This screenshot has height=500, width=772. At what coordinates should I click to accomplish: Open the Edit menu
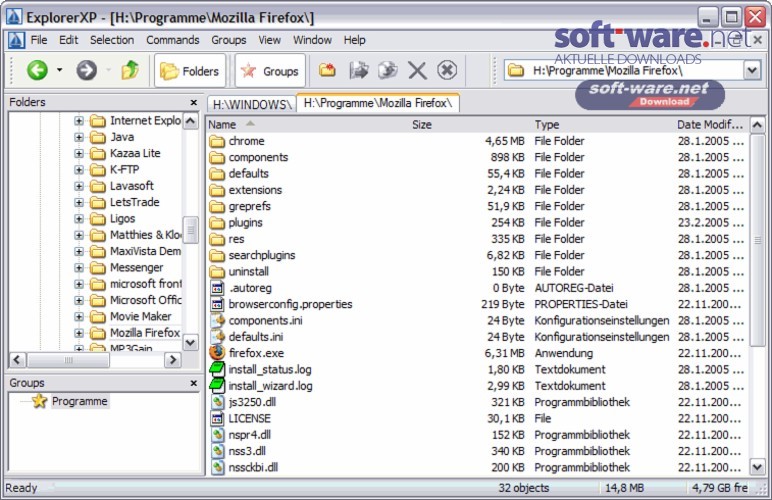point(68,40)
